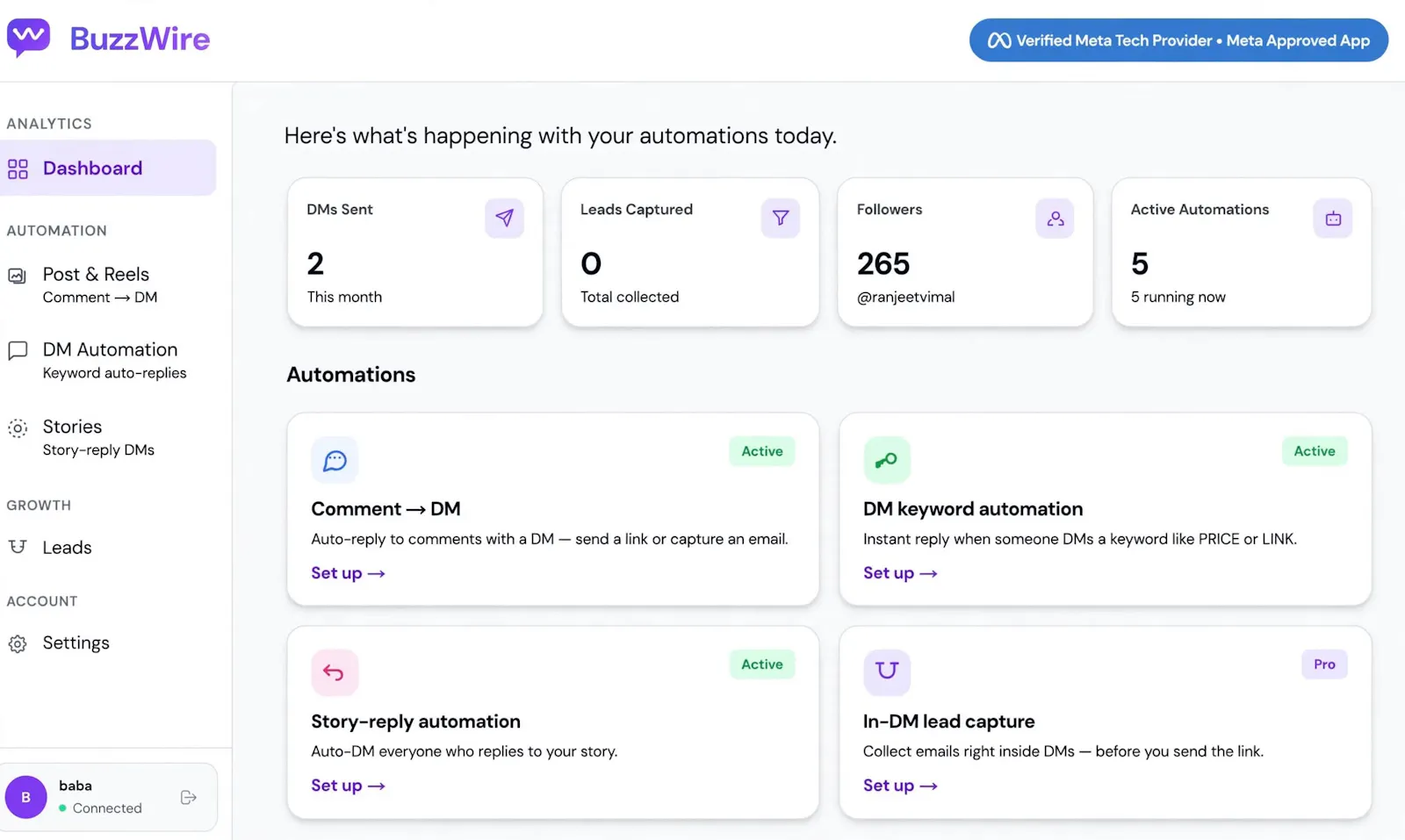Click the funnel icon on Leads Captured

(x=781, y=218)
